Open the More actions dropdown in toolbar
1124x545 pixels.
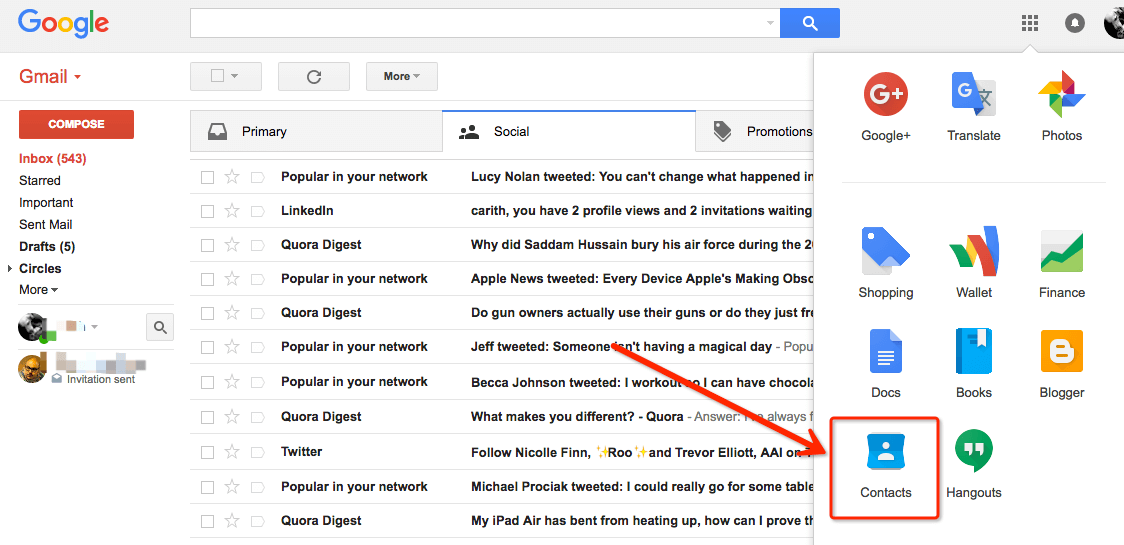401,77
